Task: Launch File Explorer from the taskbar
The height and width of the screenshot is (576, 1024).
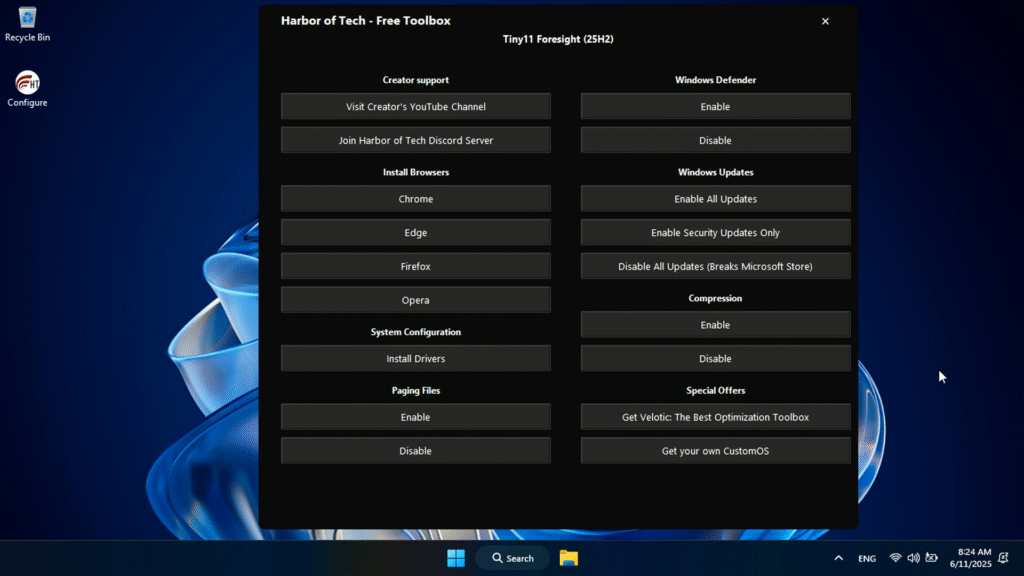Action: (569, 558)
